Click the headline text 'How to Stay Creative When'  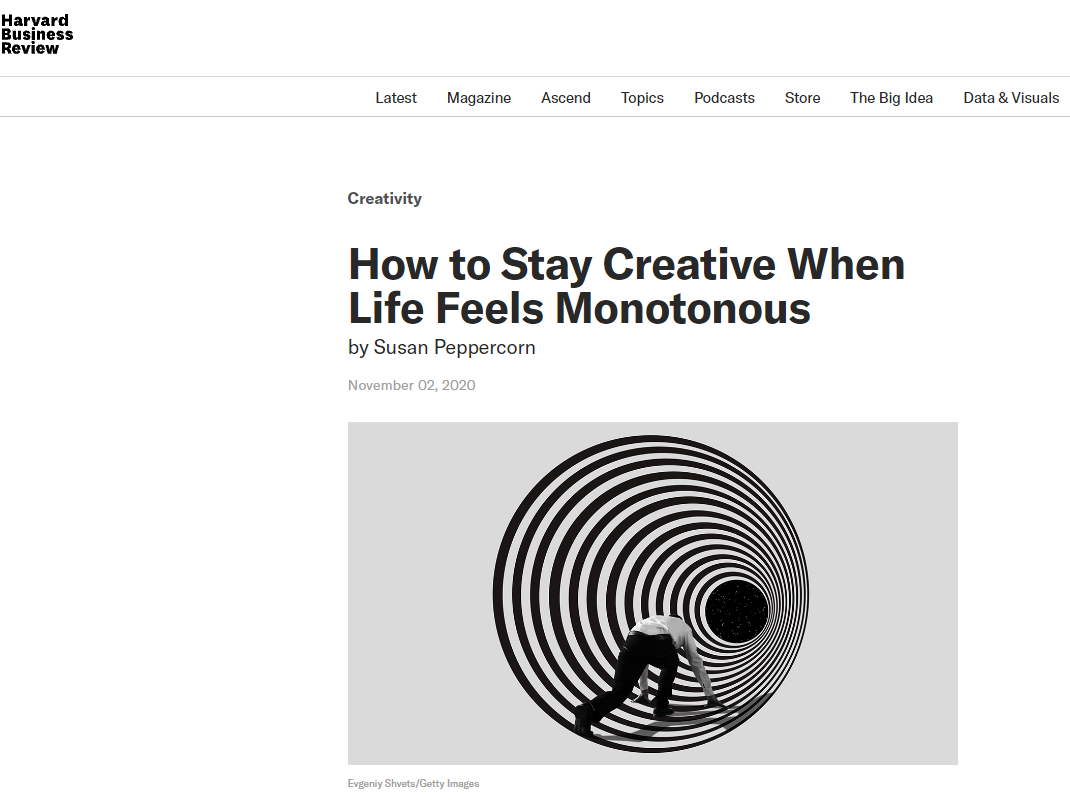pos(626,265)
